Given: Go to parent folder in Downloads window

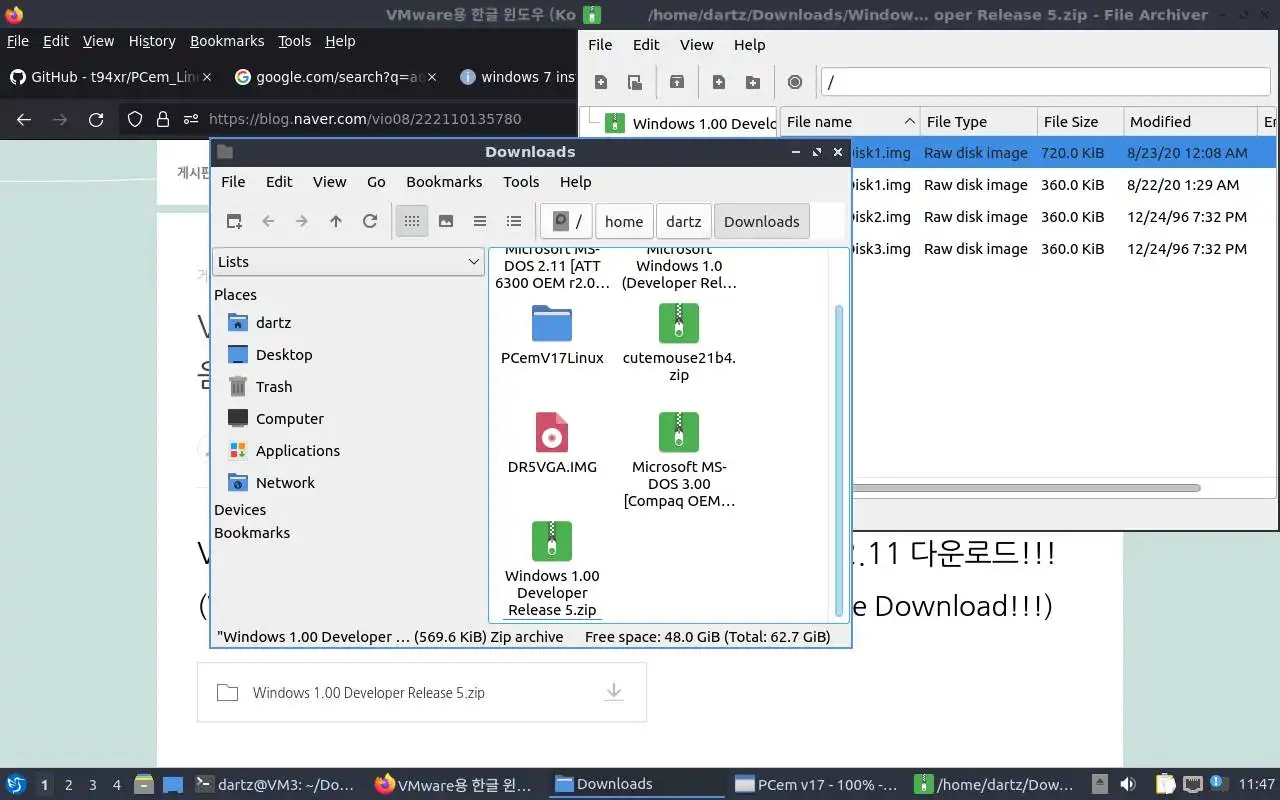Looking at the screenshot, I should point(336,221).
